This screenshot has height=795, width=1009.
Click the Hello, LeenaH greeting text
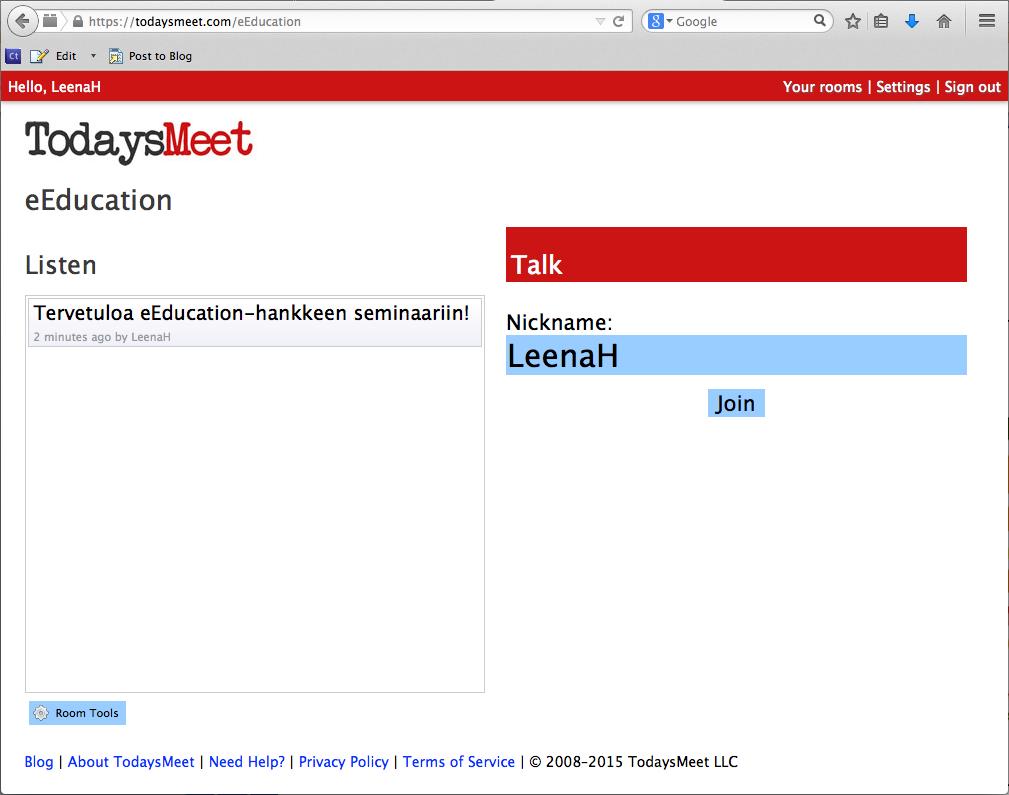(x=54, y=87)
